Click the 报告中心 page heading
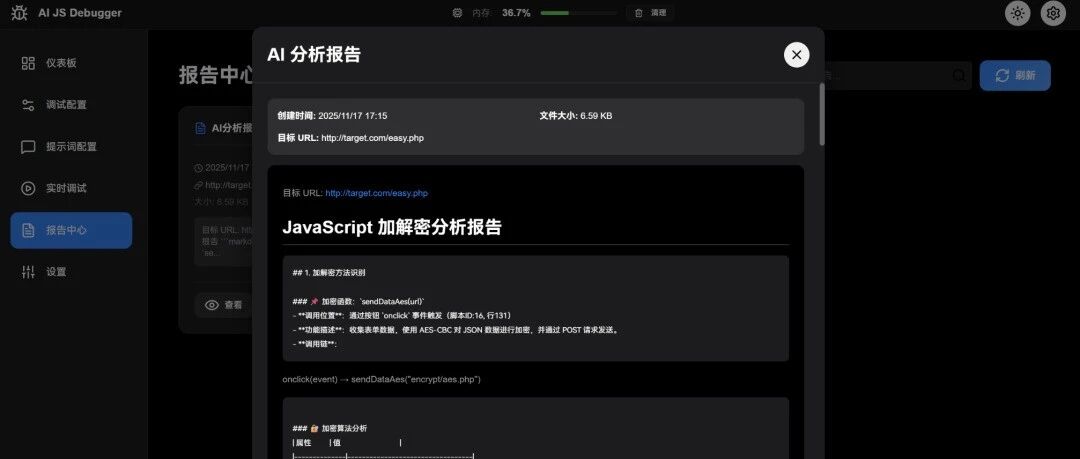This screenshot has height=459, width=1080. point(216,75)
